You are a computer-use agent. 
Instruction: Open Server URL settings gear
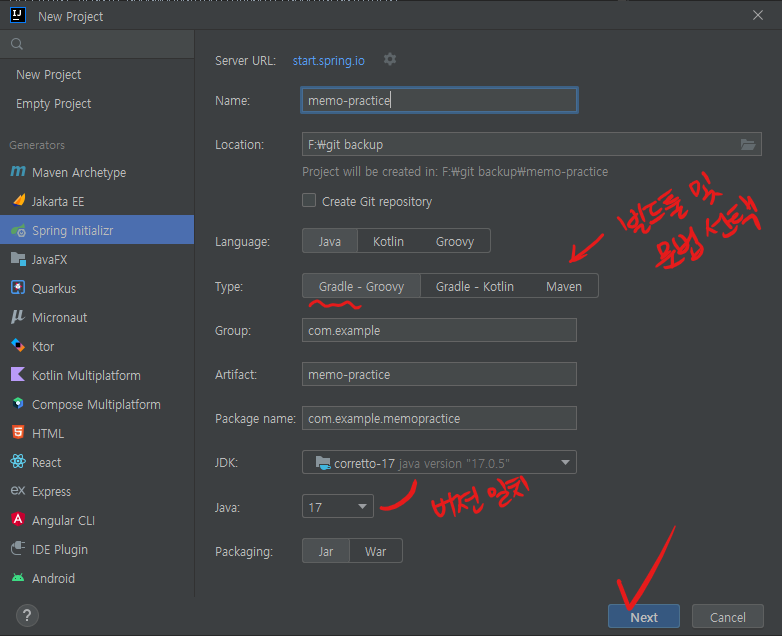390,60
